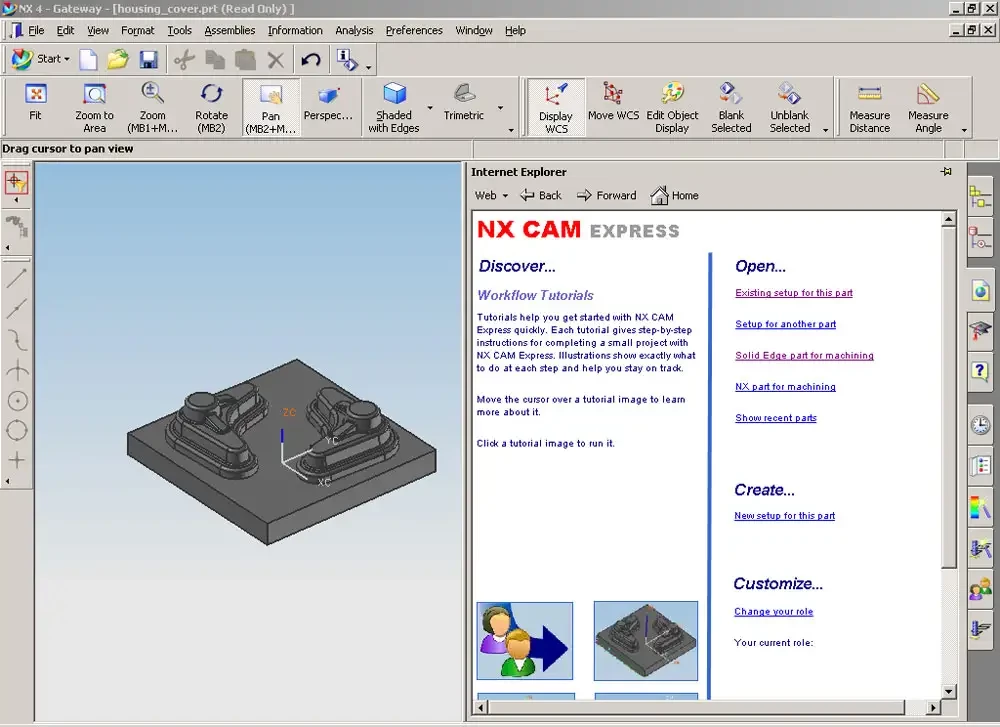
Task: Click the two-users role tutorial thumbnail
Action: tap(524, 641)
